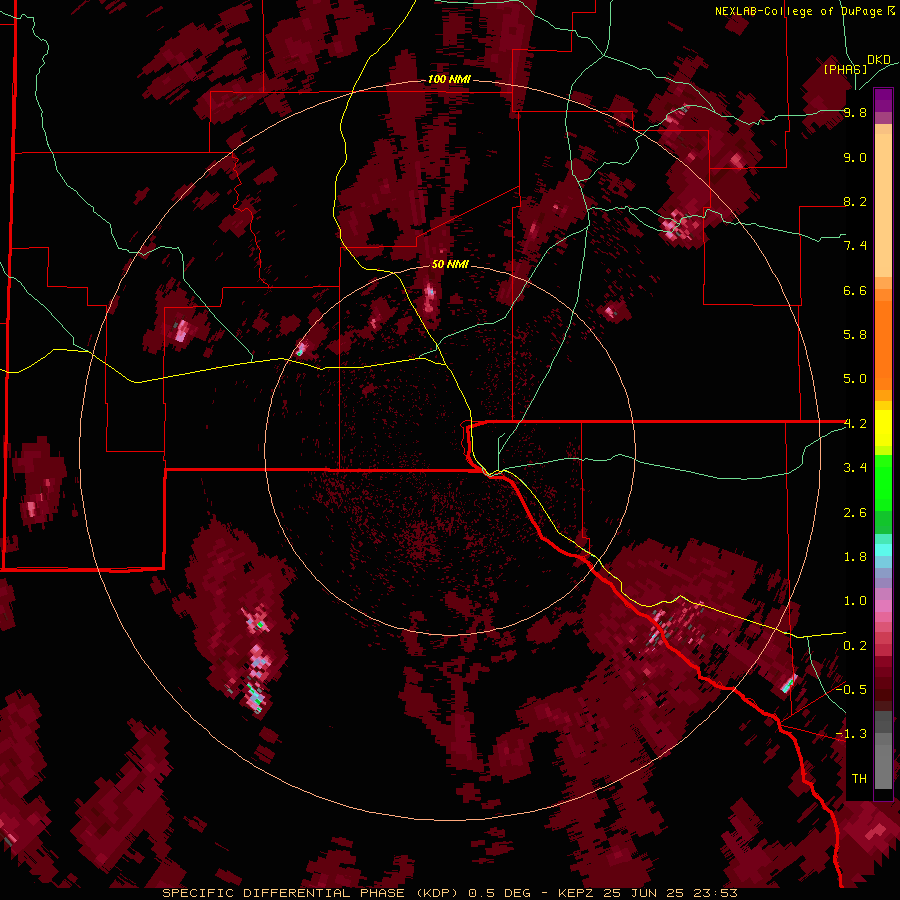This screenshot has height=900, width=900.
Task: Click the '100 NMI' range ring label
Action: (449, 79)
